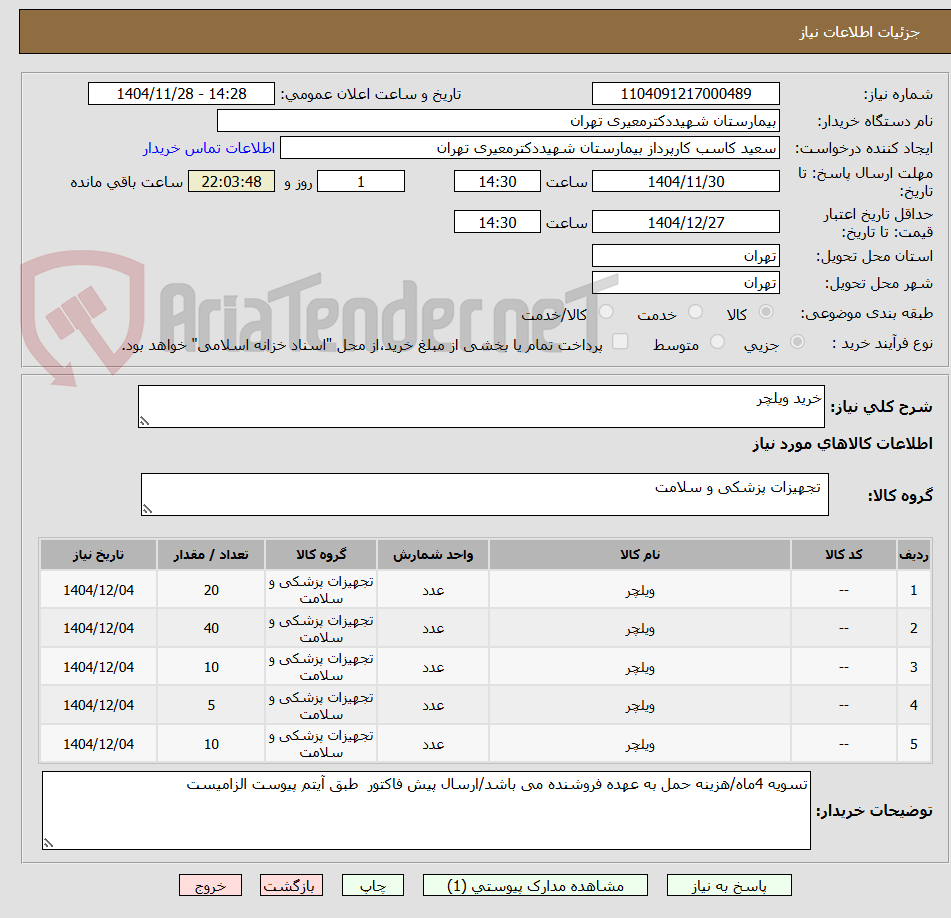Click the remaining time 22:03:48 field
Viewport: 951px width, 918px height.
231,181
